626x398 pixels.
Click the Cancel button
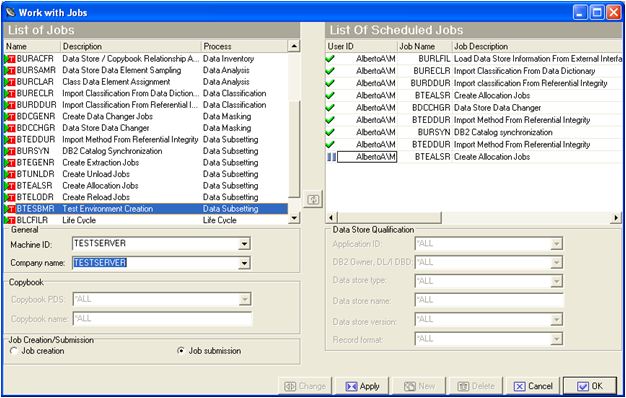click(x=533, y=386)
